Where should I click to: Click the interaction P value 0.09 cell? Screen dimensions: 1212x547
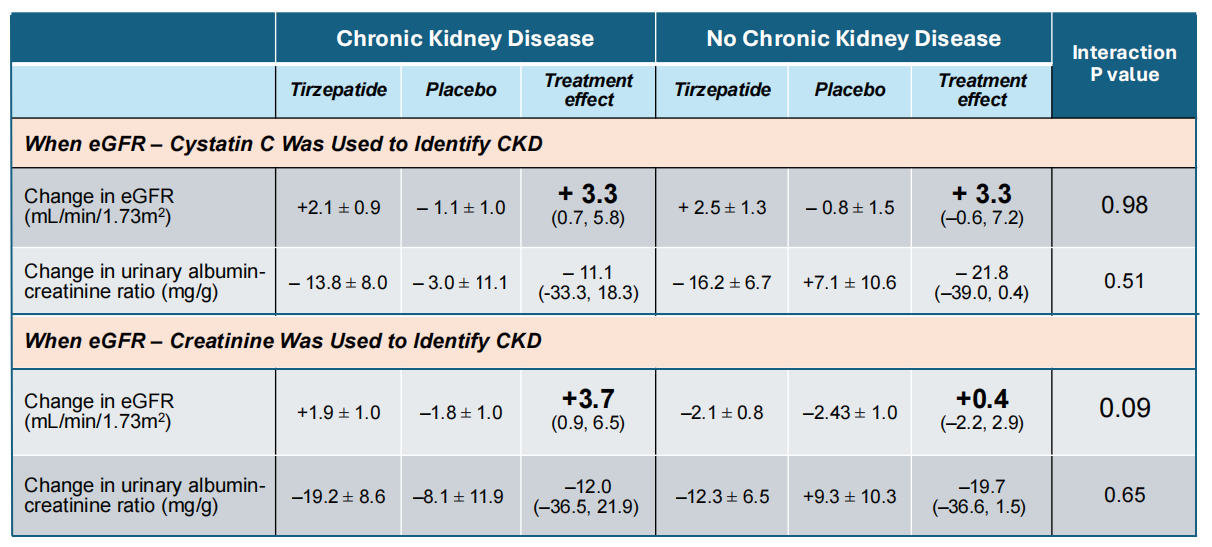point(1124,408)
